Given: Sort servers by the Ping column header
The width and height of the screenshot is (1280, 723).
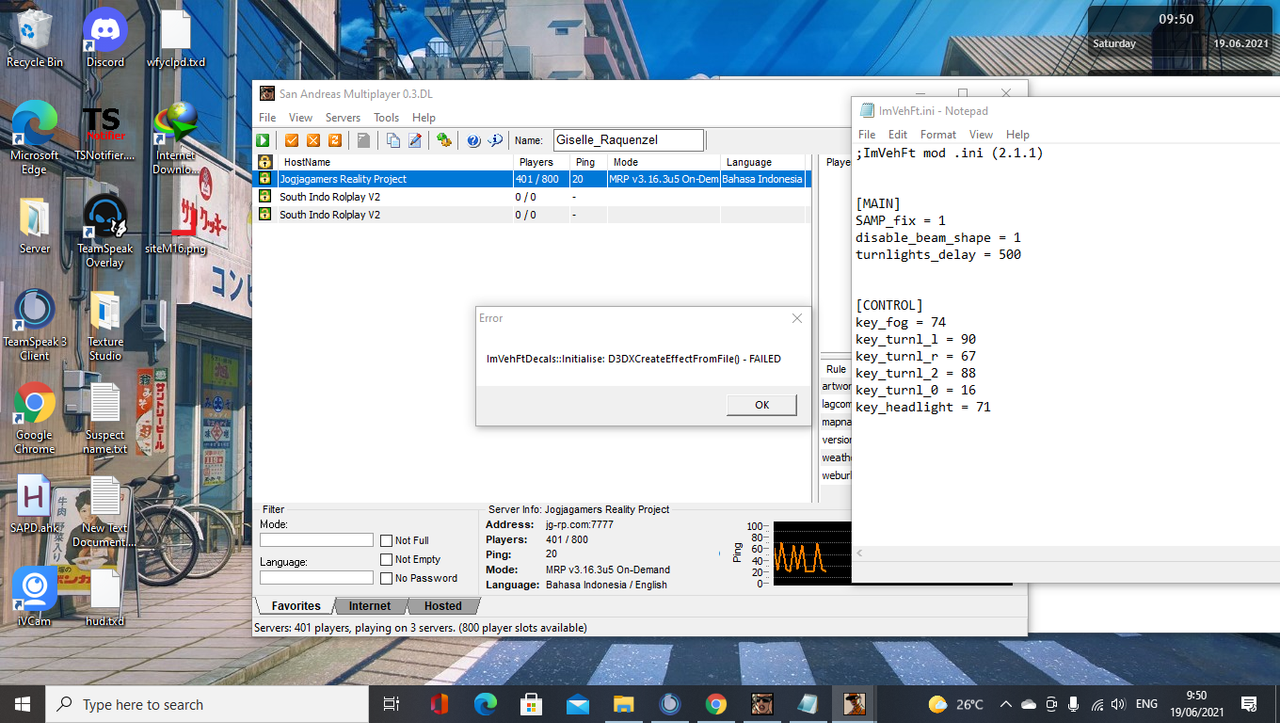Looking at the screenshot, I should [589, 162].
